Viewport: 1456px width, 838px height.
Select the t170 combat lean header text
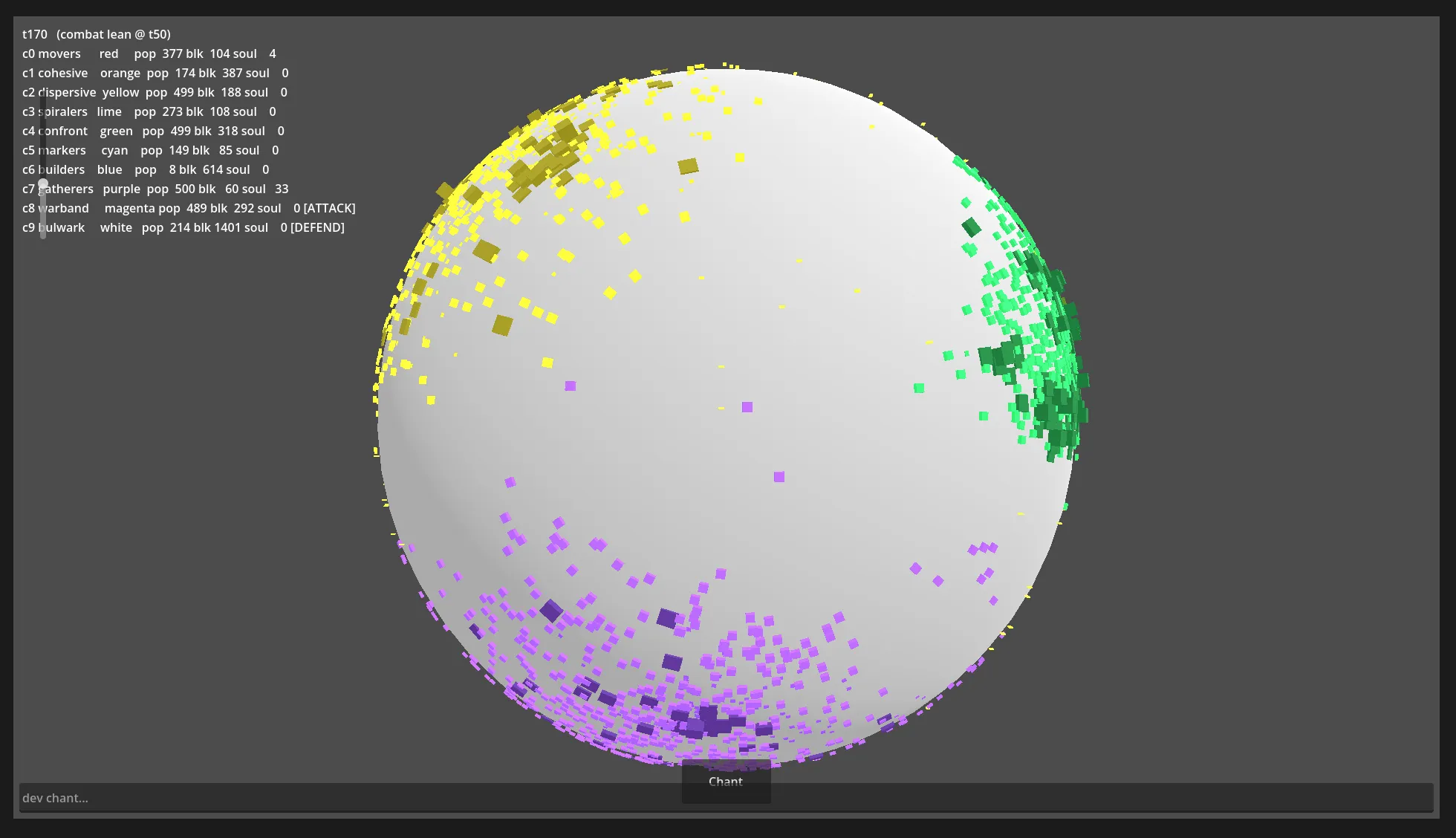coord(97,34)
